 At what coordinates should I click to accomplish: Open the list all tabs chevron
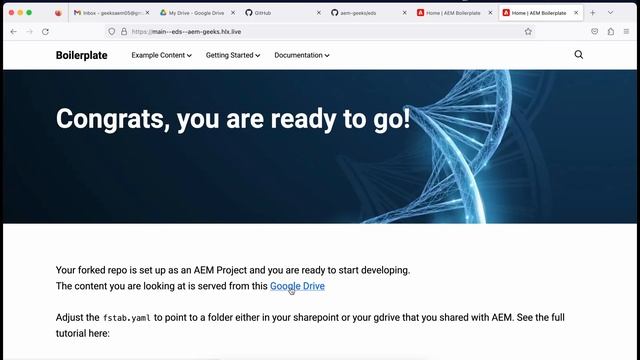610,13
